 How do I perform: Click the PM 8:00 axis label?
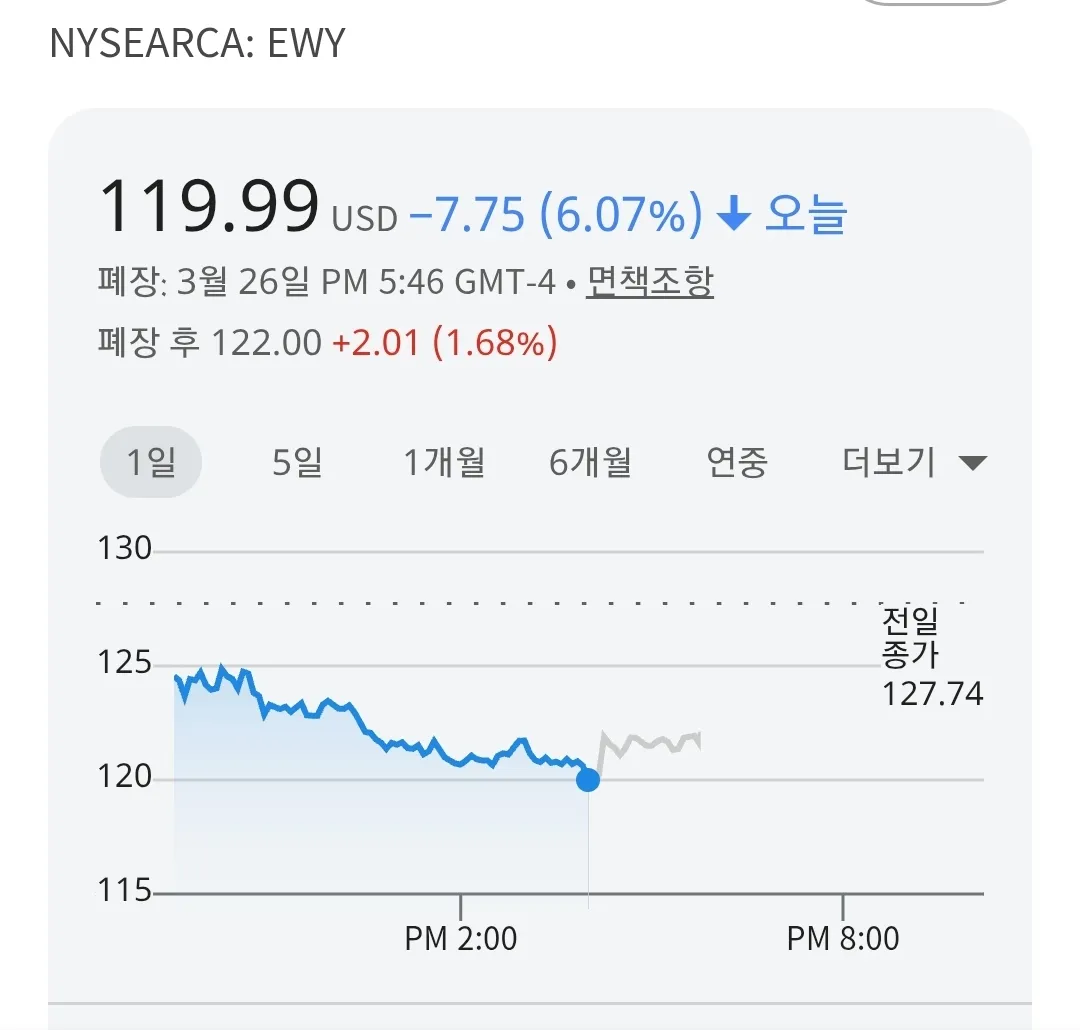point(843,938)
